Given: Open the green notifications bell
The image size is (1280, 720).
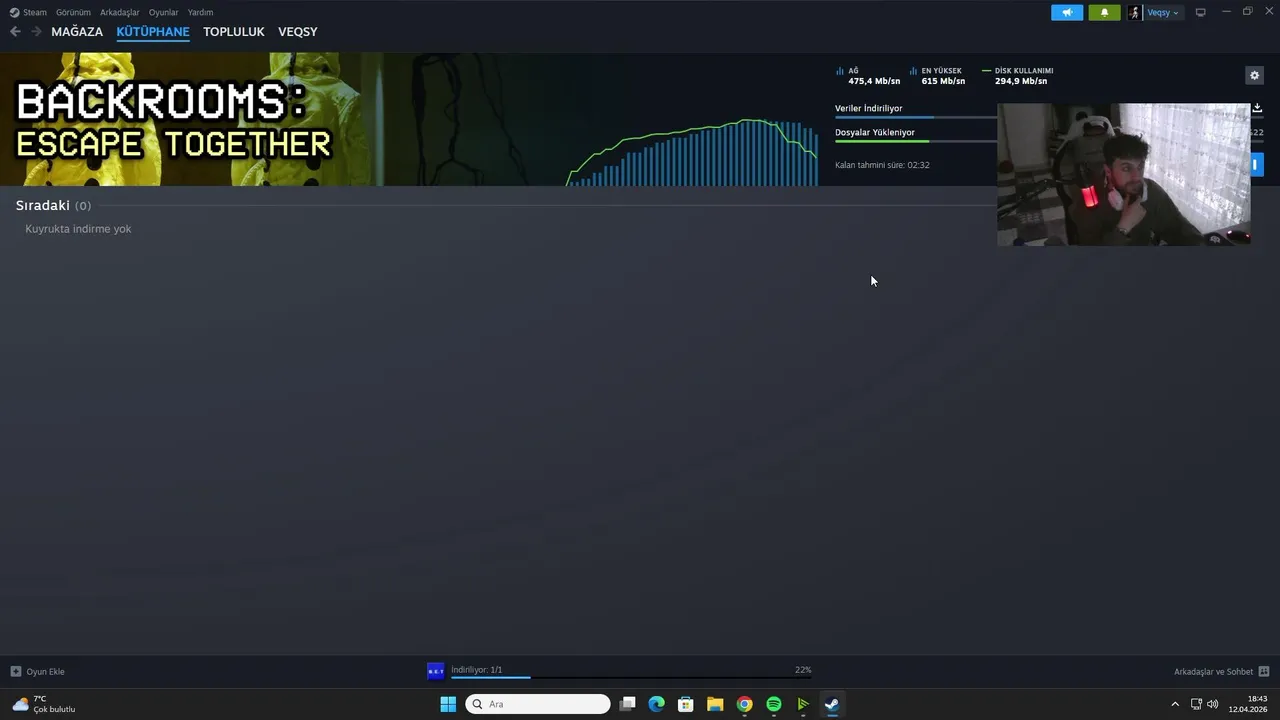Looking at the screenshot, I should (x=1104, y=12).
